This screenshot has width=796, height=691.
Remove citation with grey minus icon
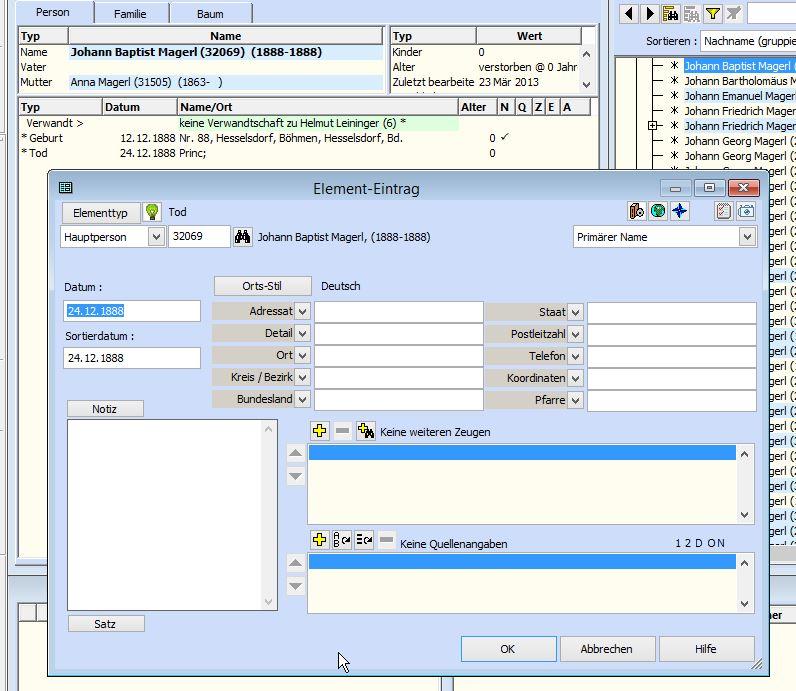386,540
